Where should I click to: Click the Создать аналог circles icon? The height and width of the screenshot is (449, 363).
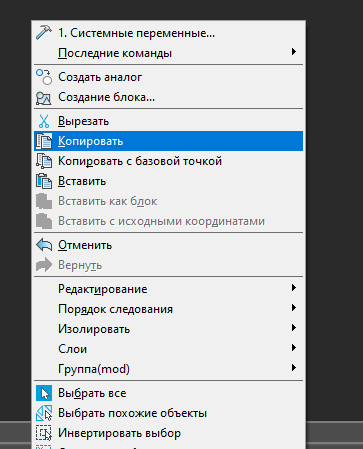point(44,77)
